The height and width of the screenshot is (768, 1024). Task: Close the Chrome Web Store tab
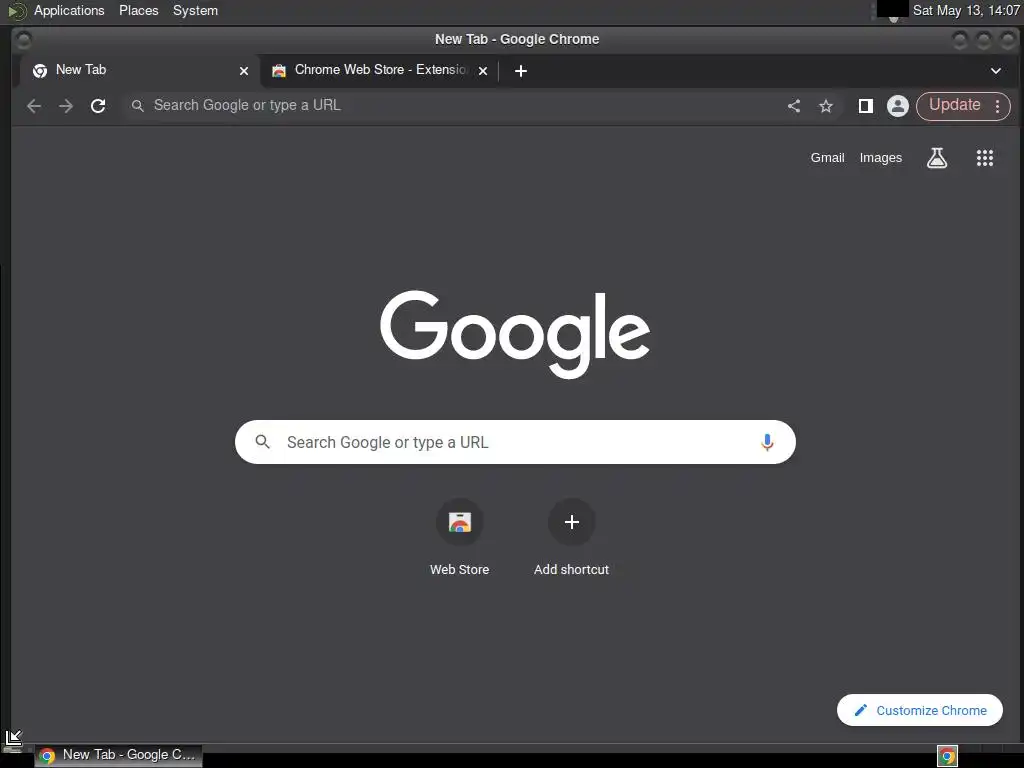tap(483, 71)
